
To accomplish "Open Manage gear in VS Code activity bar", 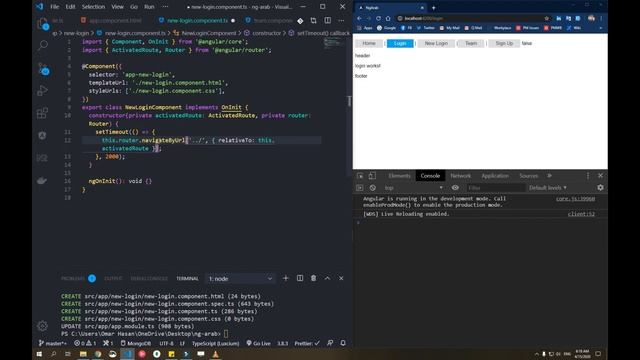I will pyautogui.click(x=42, y=326).
